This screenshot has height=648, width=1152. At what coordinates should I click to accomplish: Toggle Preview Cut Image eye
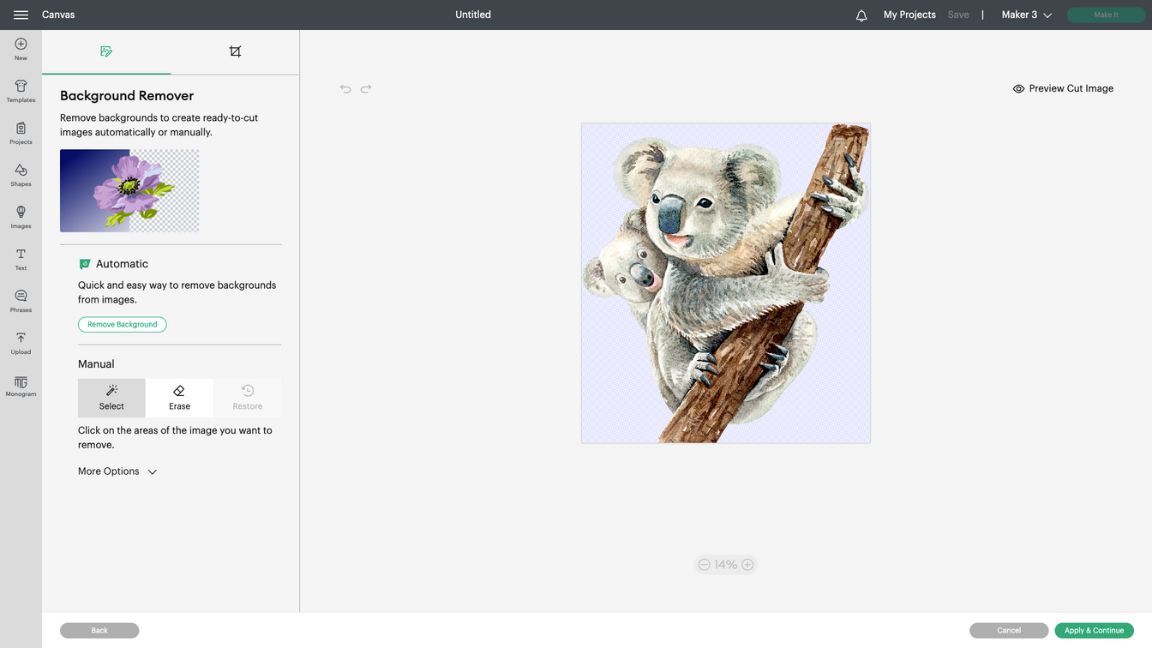1018,89
